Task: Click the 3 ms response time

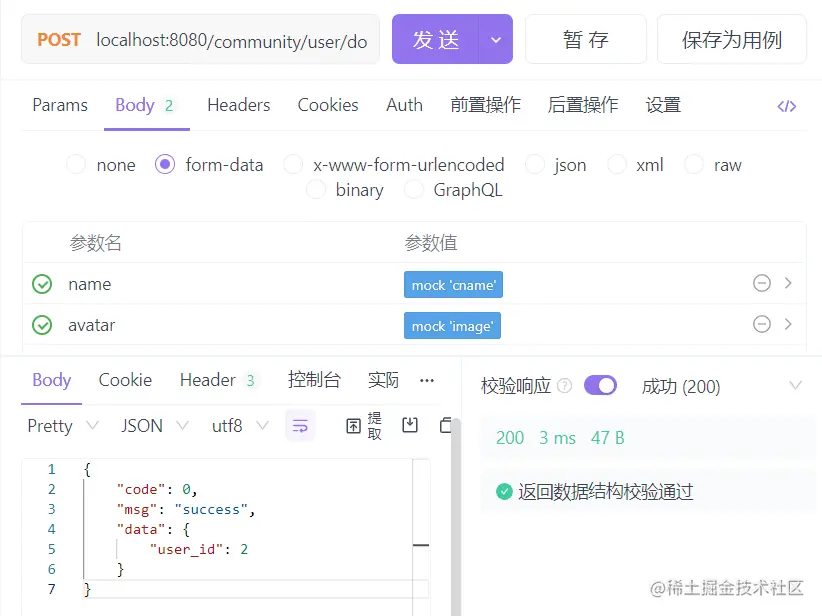Action: (558, 438)
